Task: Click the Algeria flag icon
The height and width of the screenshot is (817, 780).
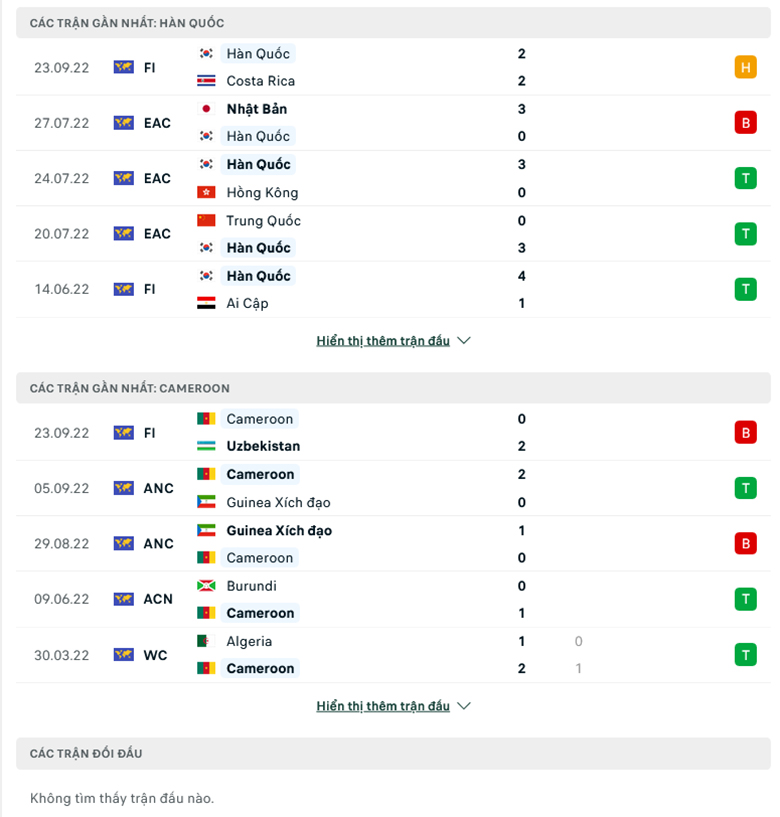Action: click(x=206, y=641)
